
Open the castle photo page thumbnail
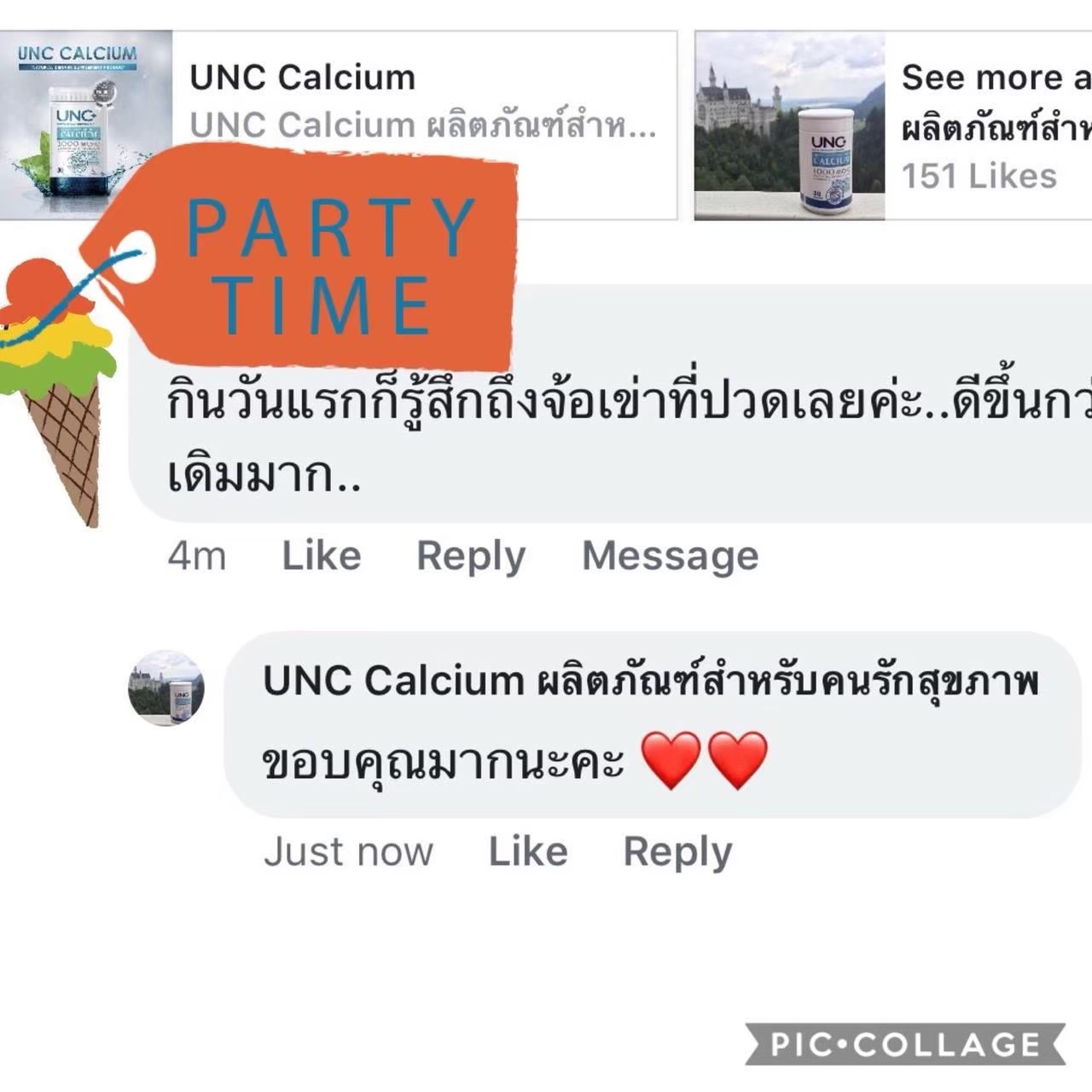[x=789, y=125]
